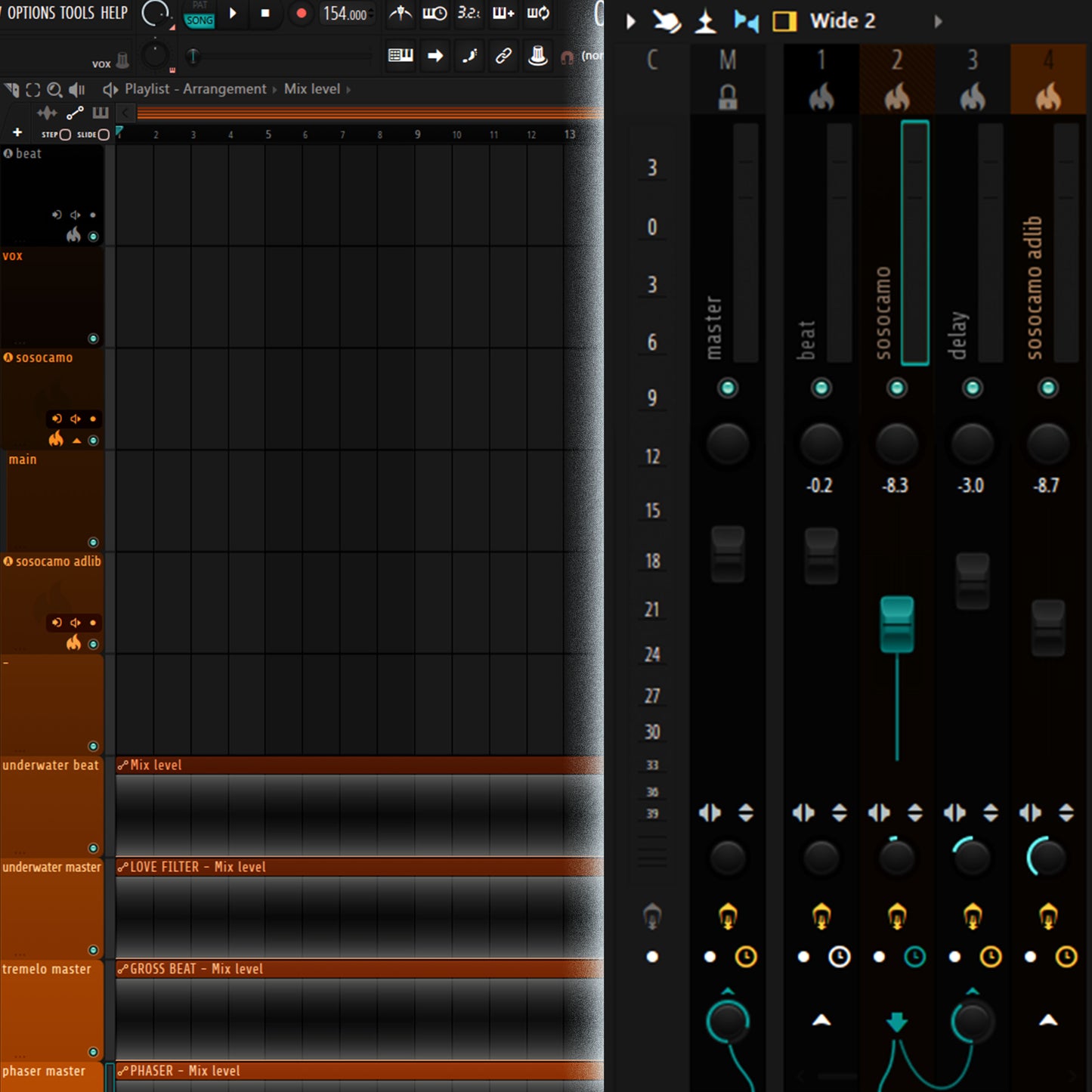Click the 154.000 tempo field
The height and width of the screenshot is (1092, 1092).
pos(345,14)
